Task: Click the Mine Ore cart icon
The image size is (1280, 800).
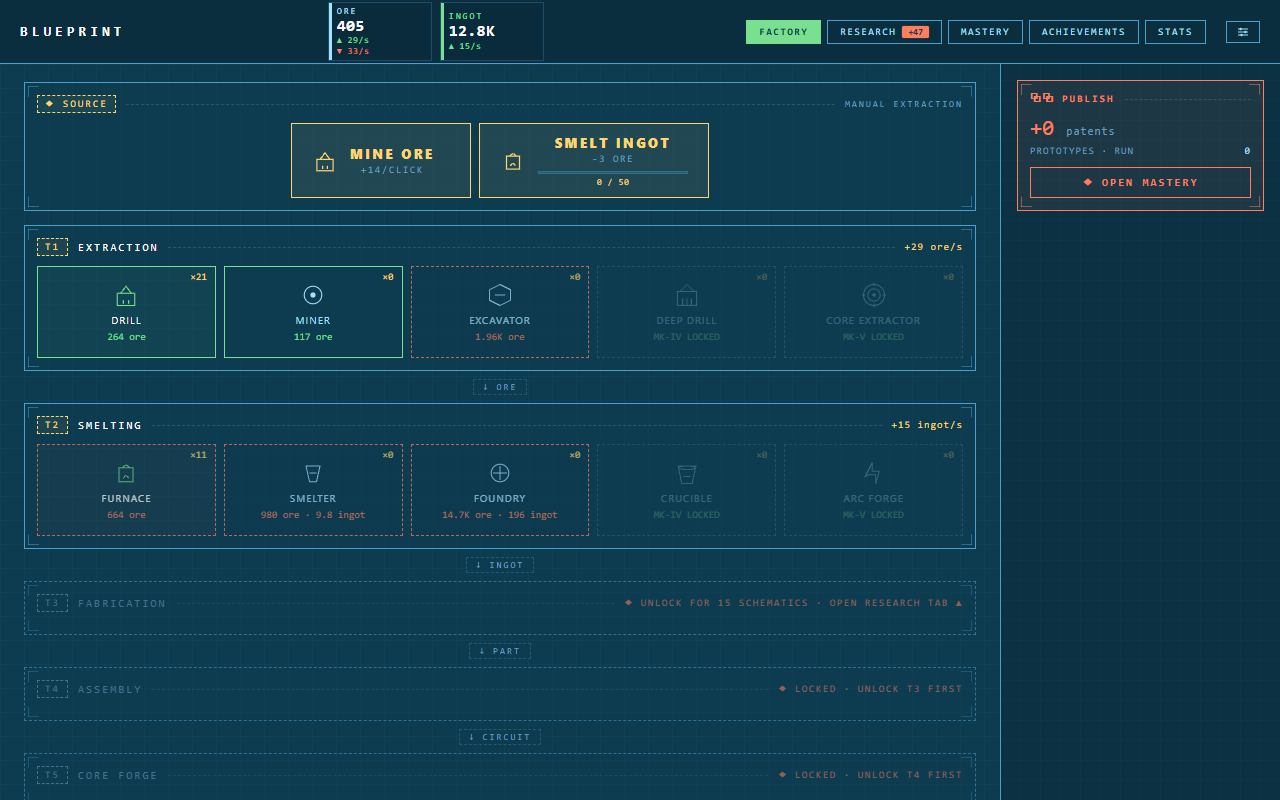Action: pos(325,162)
